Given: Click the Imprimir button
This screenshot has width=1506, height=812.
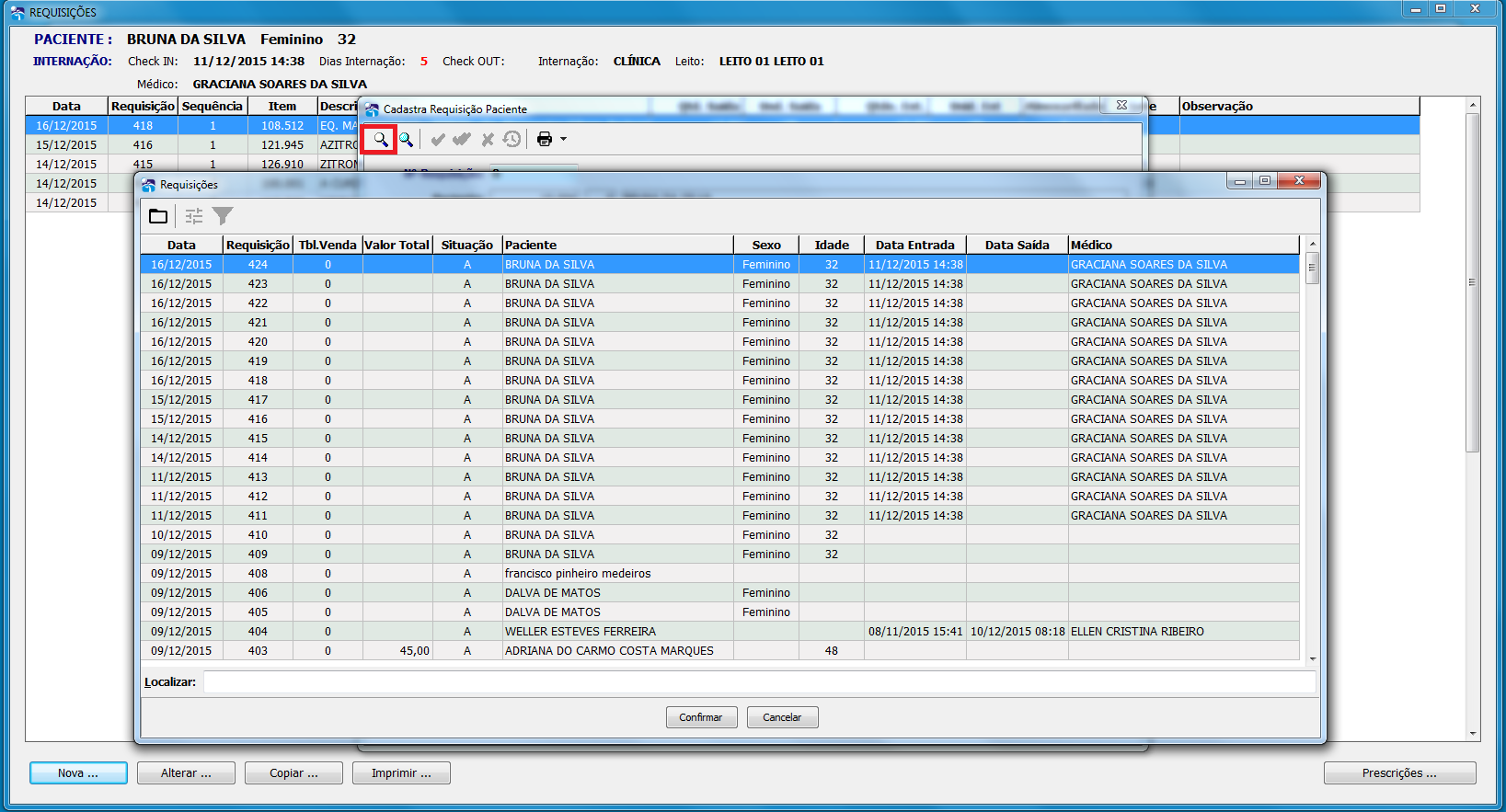Looking at the screenshot, I should coord(401,773).
